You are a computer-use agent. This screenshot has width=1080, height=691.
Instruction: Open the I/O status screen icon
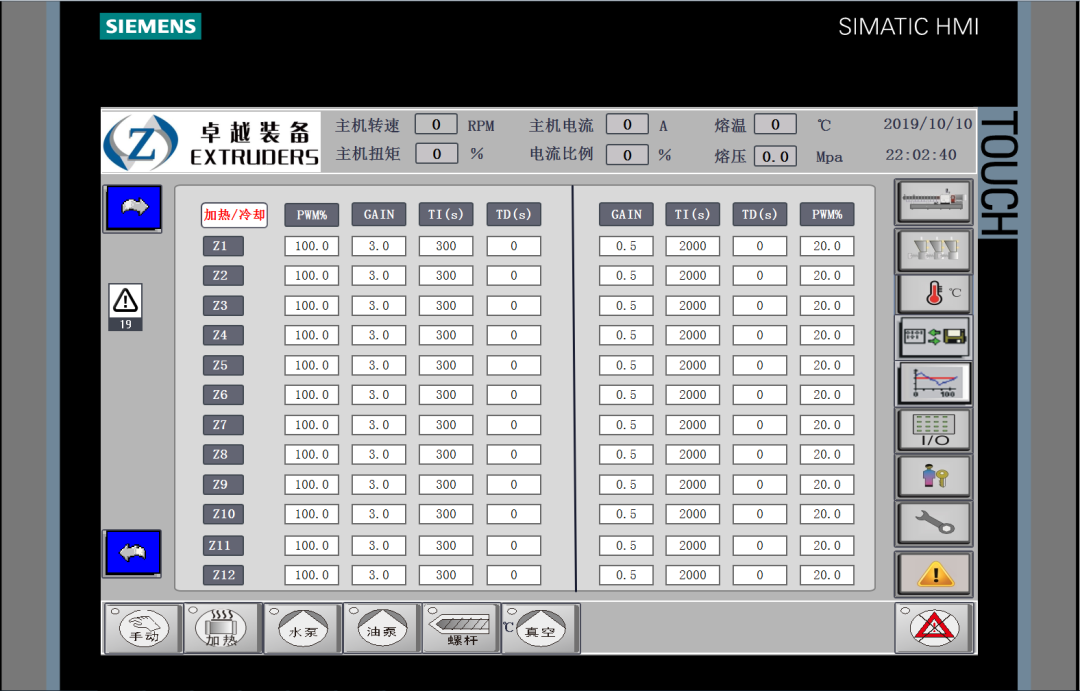tap(933, 430)
